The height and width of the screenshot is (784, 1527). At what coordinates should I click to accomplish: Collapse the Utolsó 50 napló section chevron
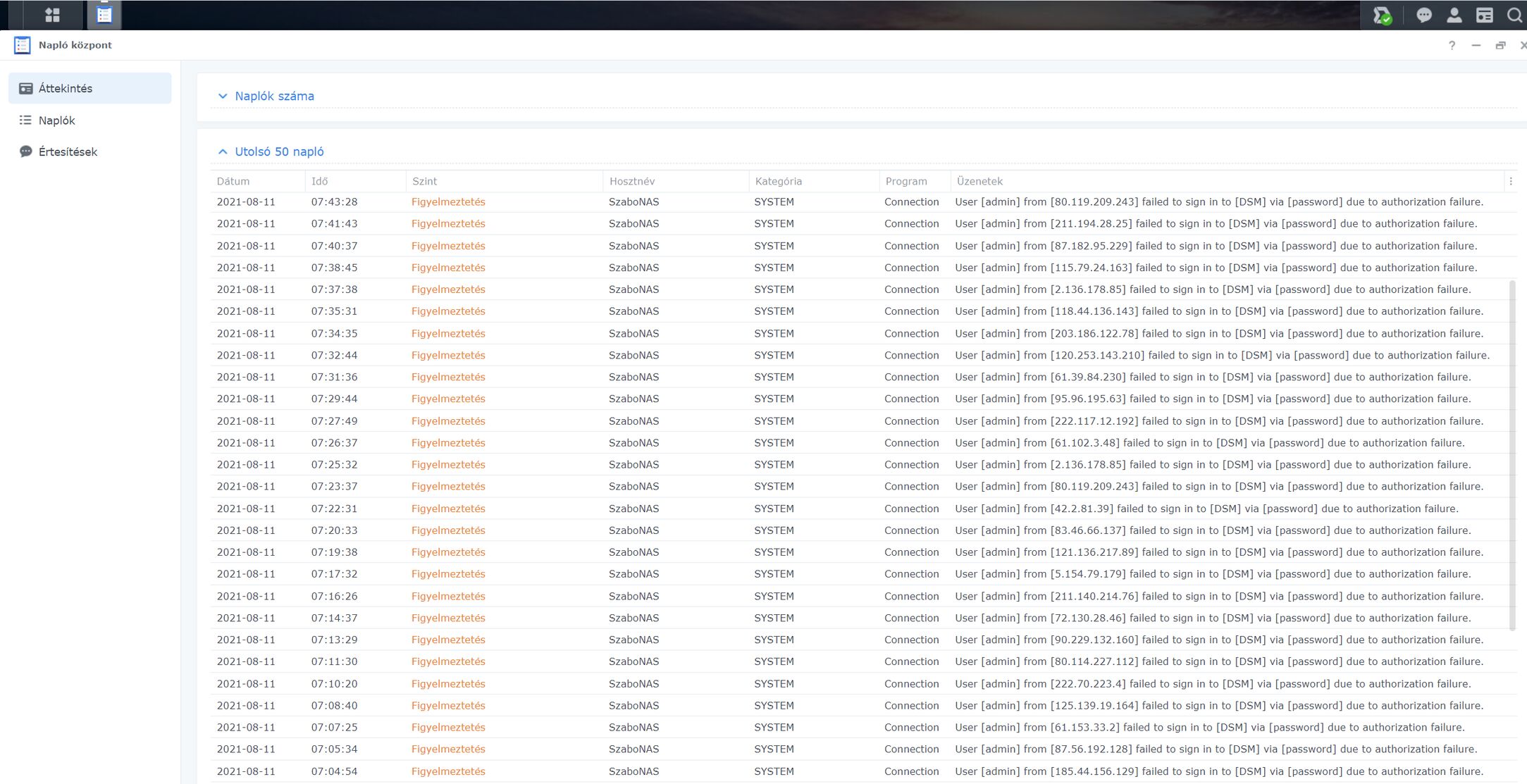(x=223, y=151)
